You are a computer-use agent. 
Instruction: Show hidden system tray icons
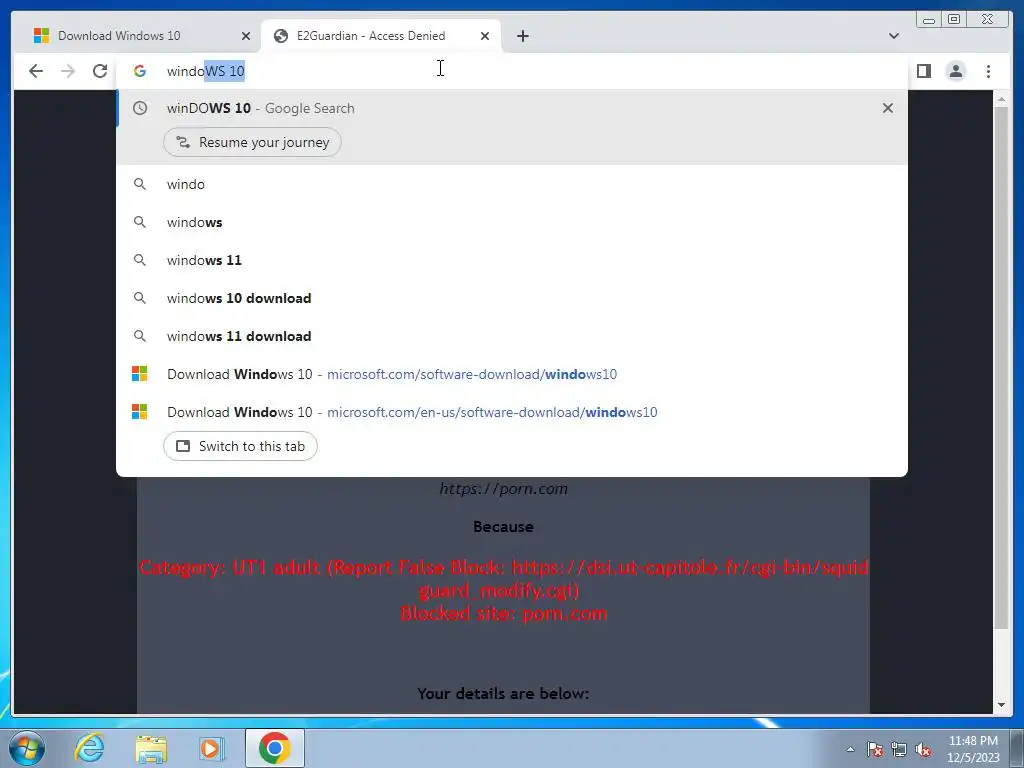coord(850,749)
